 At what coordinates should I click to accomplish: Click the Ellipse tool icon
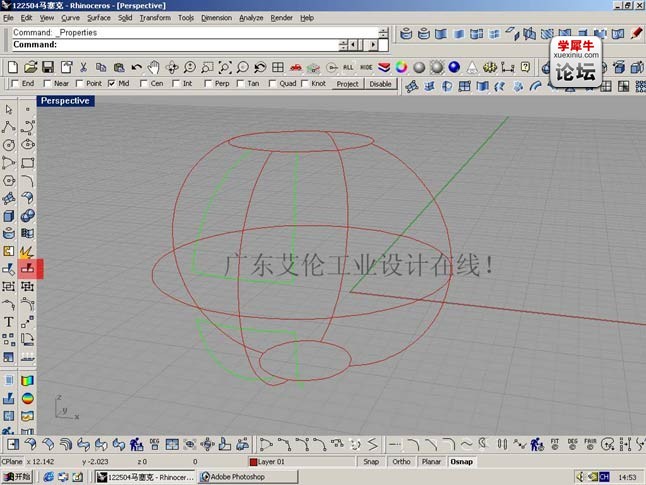pos(27,145)
